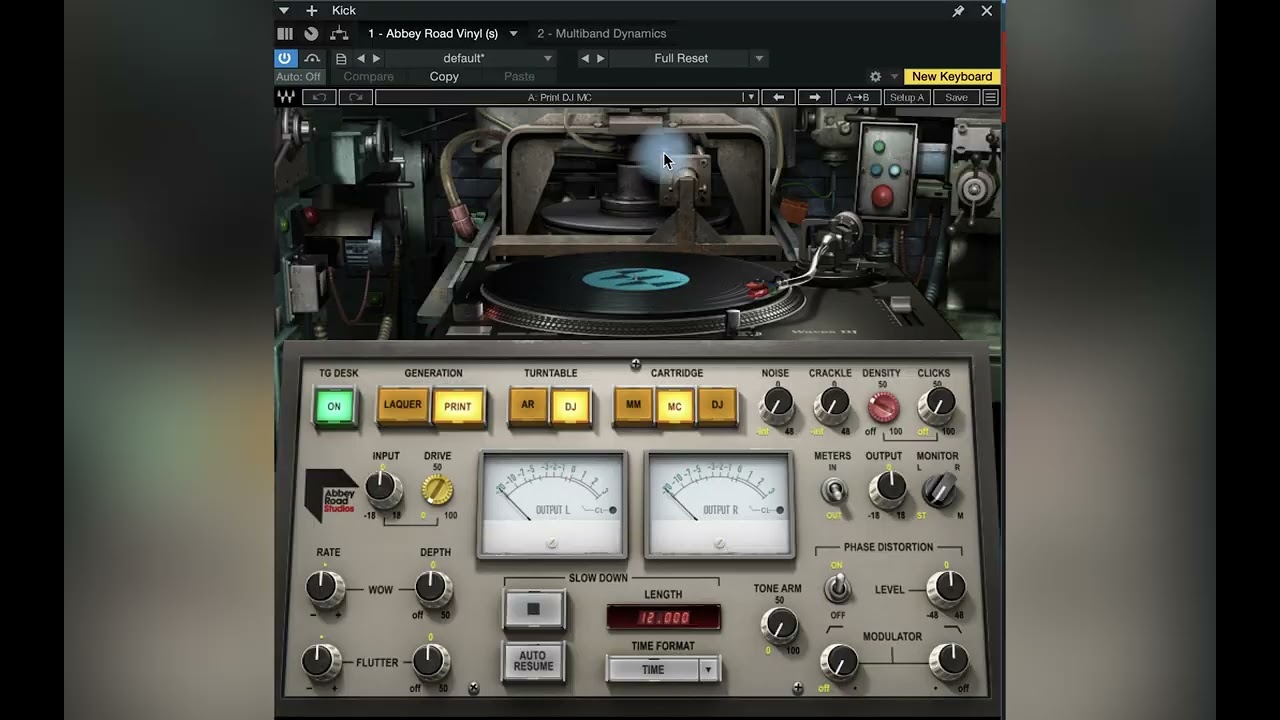Expand the Full Reset dropdown
Image resolution: width=1280 pixels, height=720 pixels.
pos(759,58)
